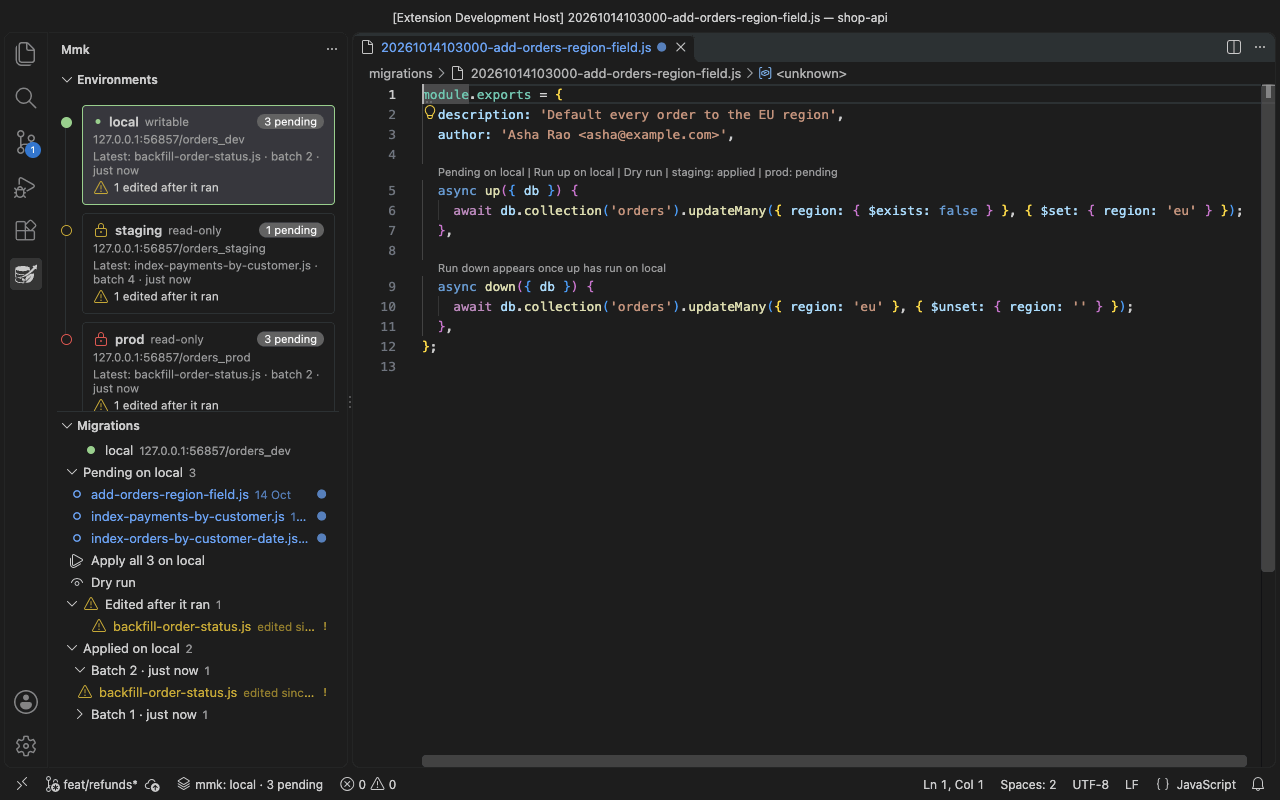This screenshot has width=1280, height=800.
Task: Click the migrations breadcrumb segment
Action: [400, 73]
